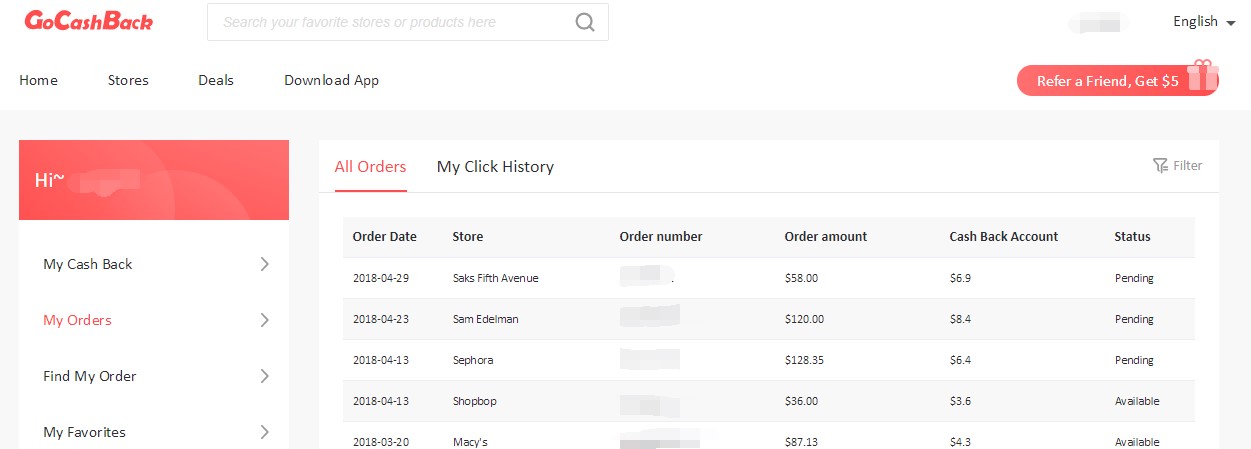The width and height of the screenshot is (1251, 449).
Task: Click Pending status of Saks Fifth Avenue order
Action: coord(1134,278)
